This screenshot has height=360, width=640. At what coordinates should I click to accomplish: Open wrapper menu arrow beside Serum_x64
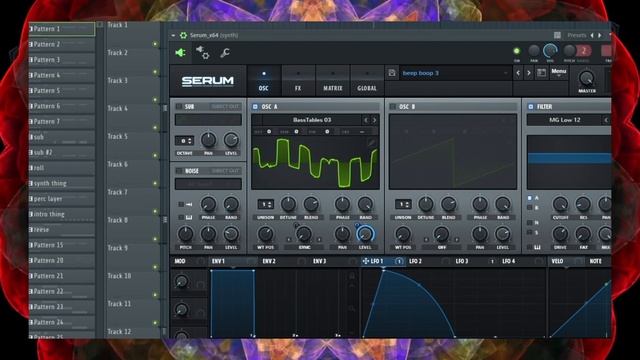173,36
